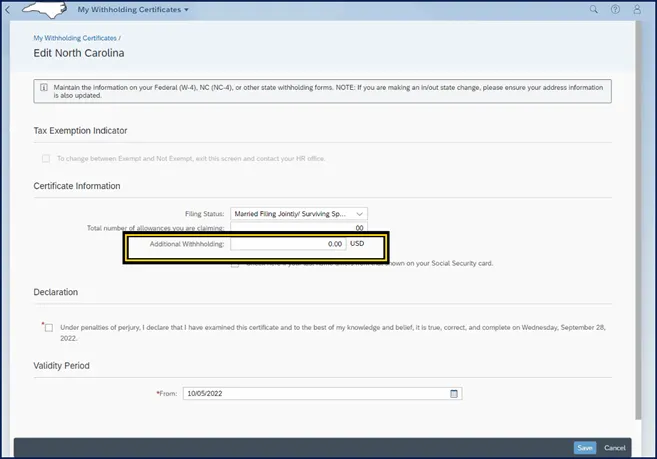This screenshot has width=657, height=459.
Task: Check the perjury declaration checkbox
Action: click(x=49, y=328)
